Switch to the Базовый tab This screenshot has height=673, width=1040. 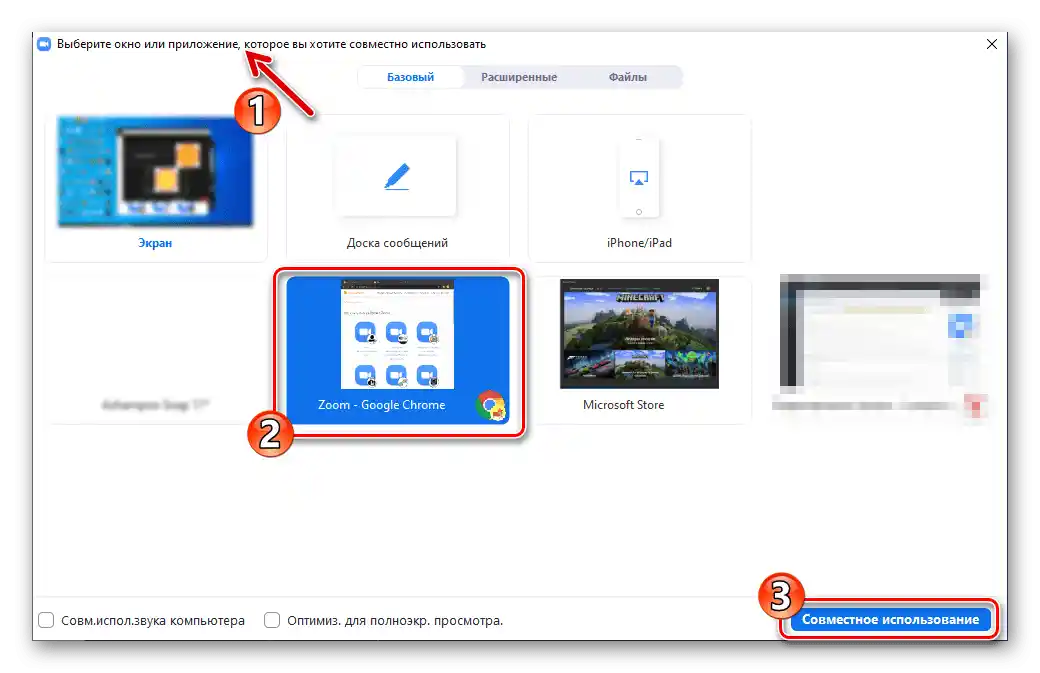(x=411, y=77)
